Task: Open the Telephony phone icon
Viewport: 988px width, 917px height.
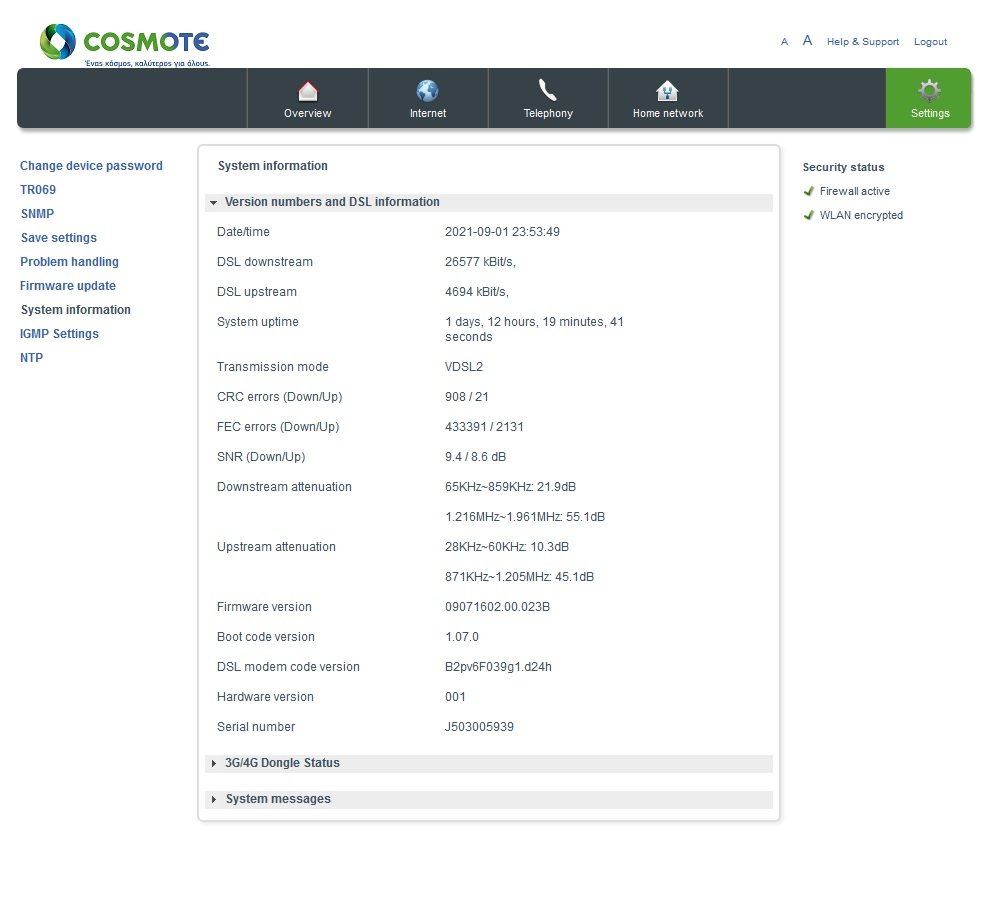Action: coord(548,91)
